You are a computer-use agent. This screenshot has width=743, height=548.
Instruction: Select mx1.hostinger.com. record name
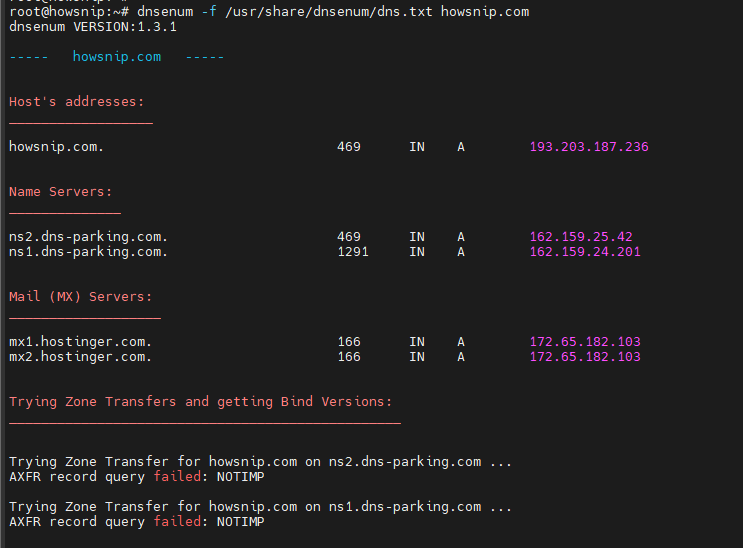tap(81, 342)
